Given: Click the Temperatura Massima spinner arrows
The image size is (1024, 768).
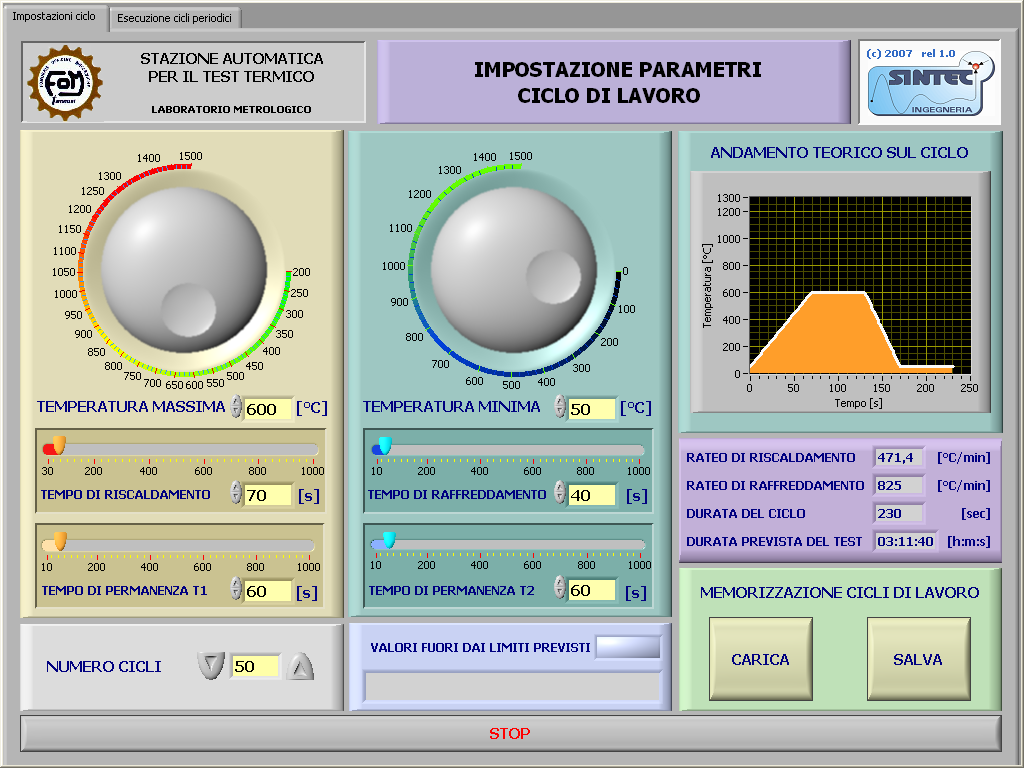Looking at the screenshot, I should [236, 407].
